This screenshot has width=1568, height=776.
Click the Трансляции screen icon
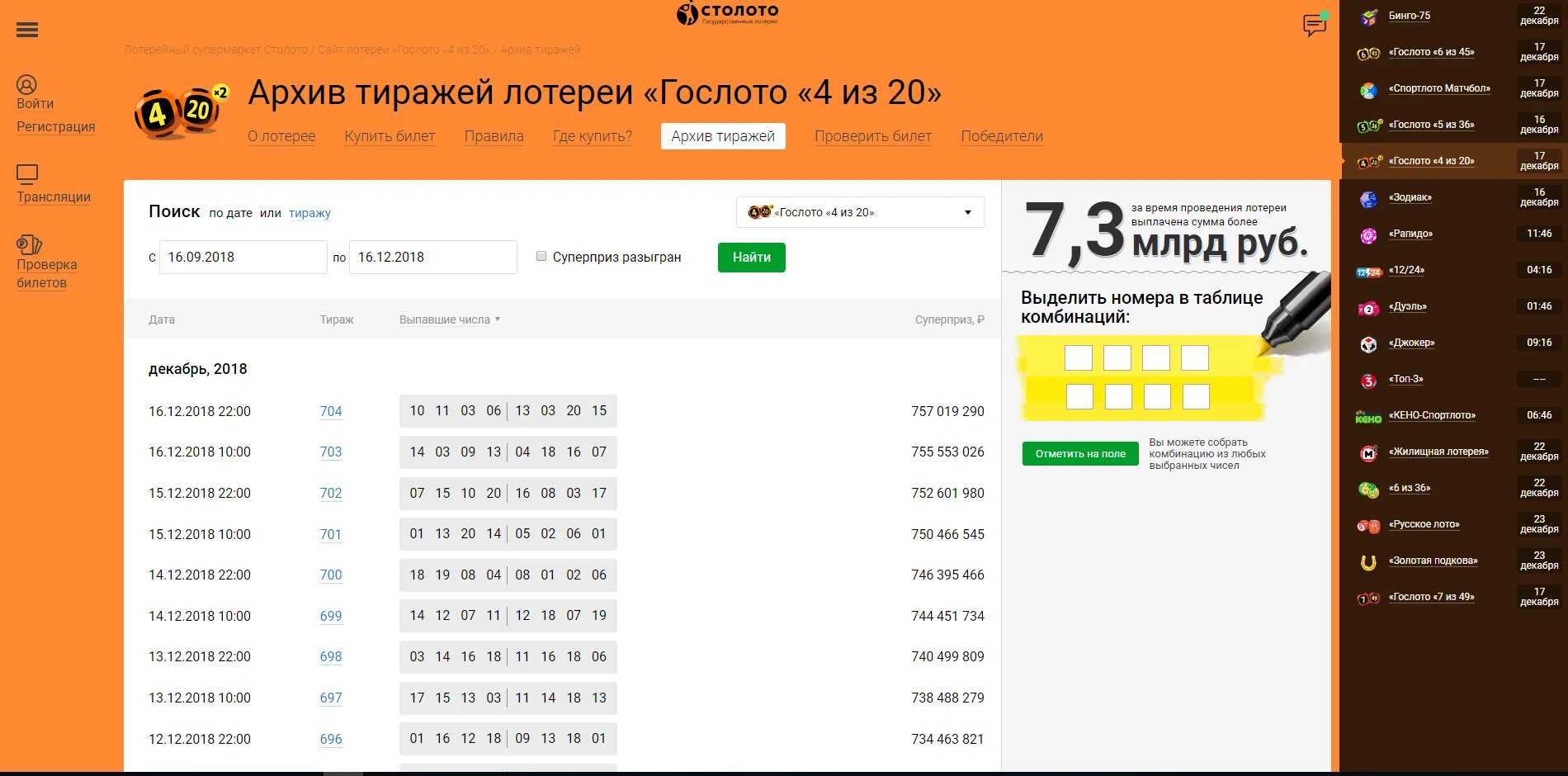click(27, 174)
